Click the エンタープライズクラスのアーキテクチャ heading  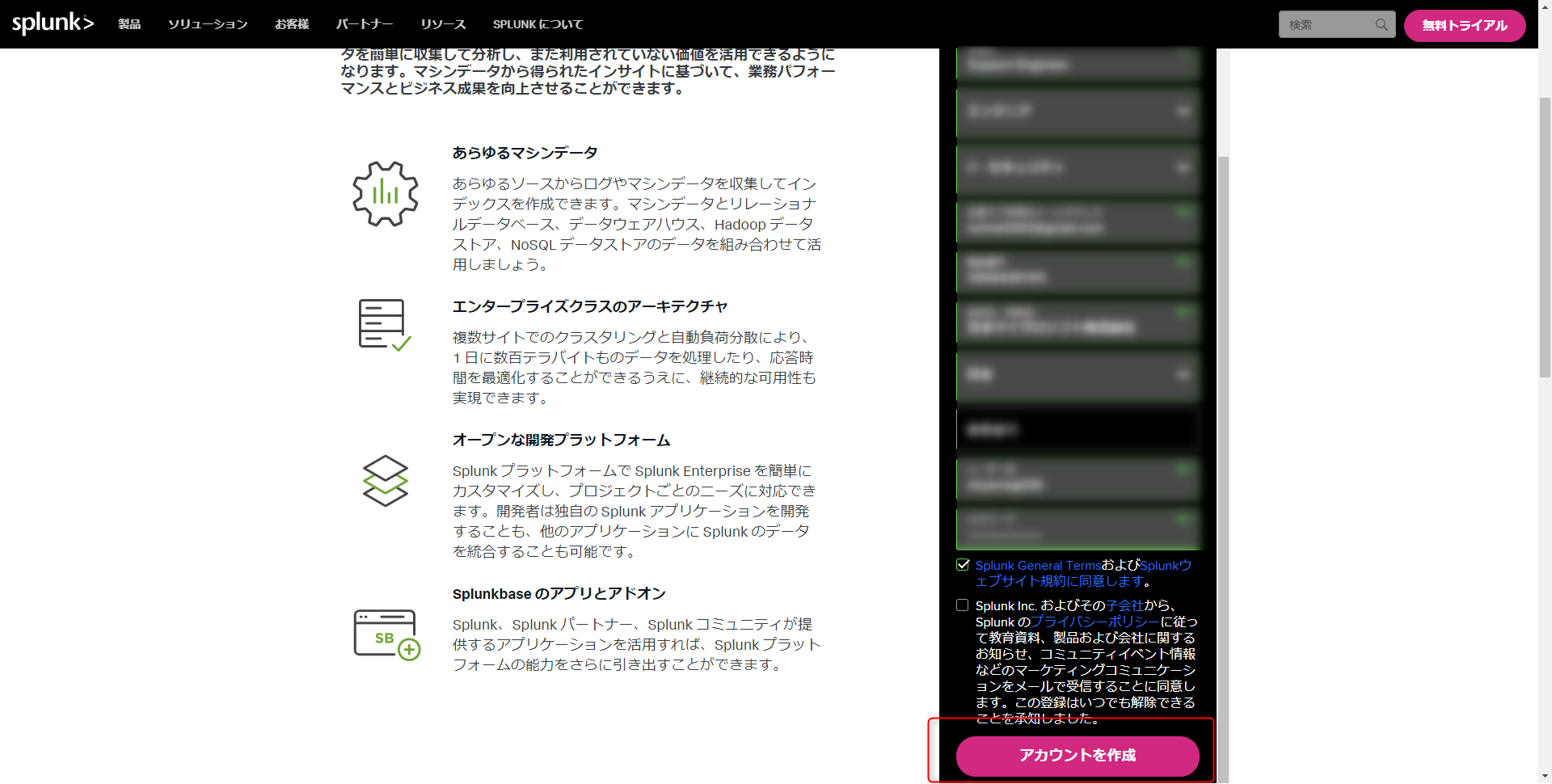coord(590,306)
